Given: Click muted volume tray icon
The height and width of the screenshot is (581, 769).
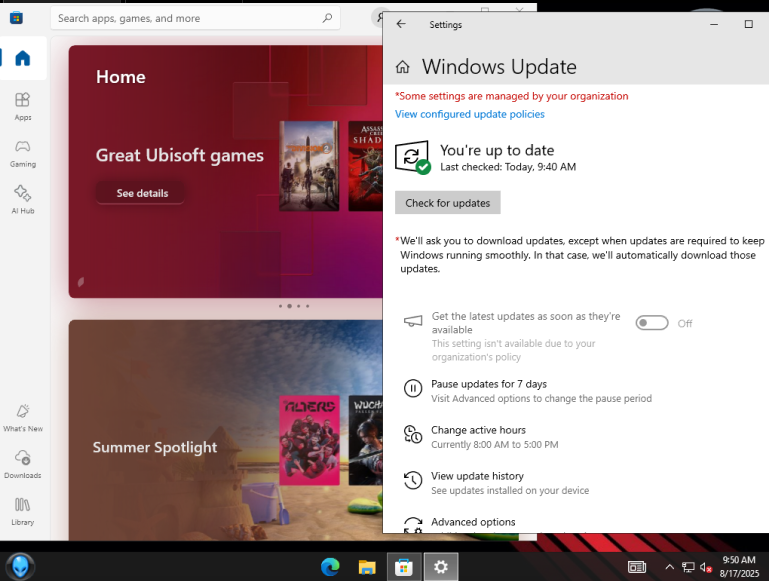Looking at the screenshot, I should click(x=706, y=567).
